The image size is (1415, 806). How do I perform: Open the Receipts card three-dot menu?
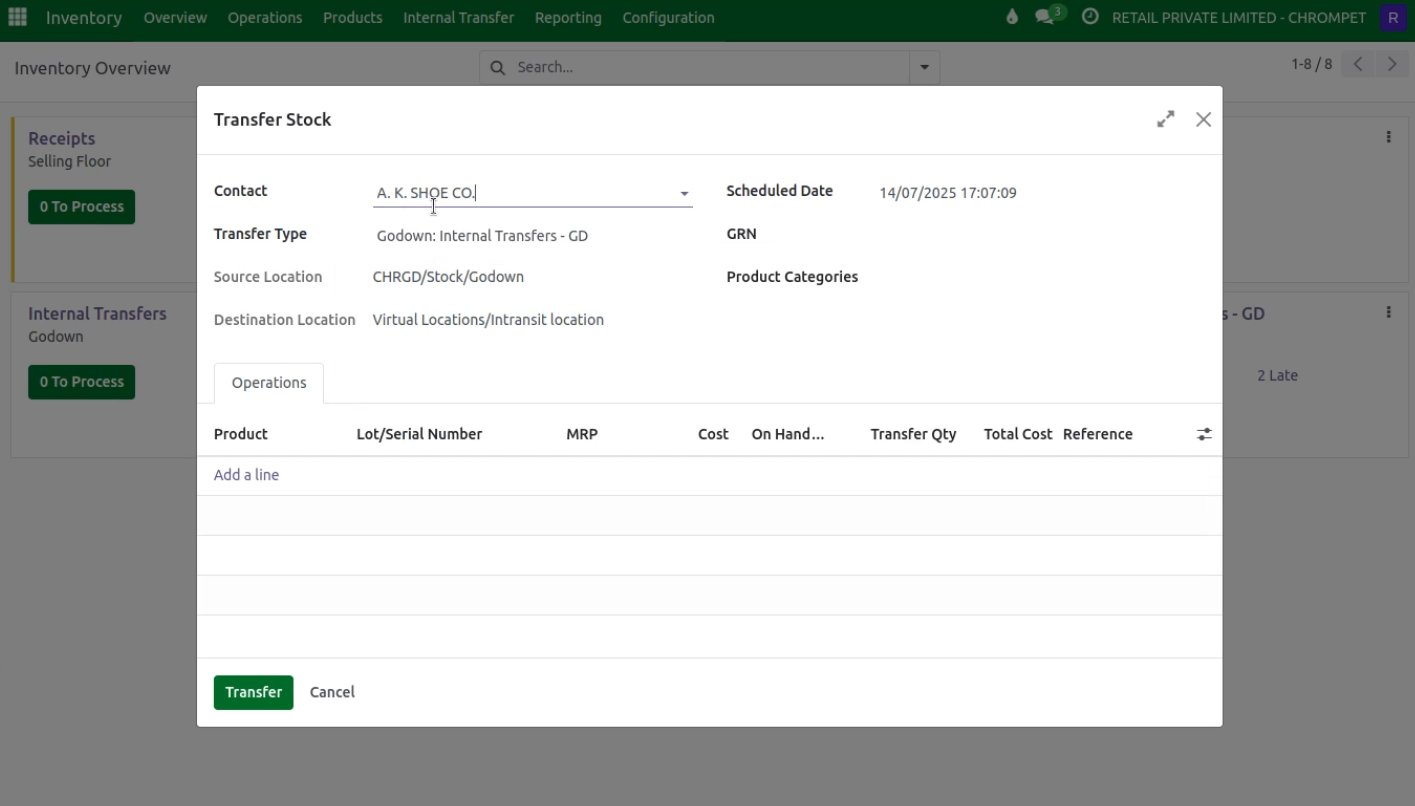tap(1388, 137)
